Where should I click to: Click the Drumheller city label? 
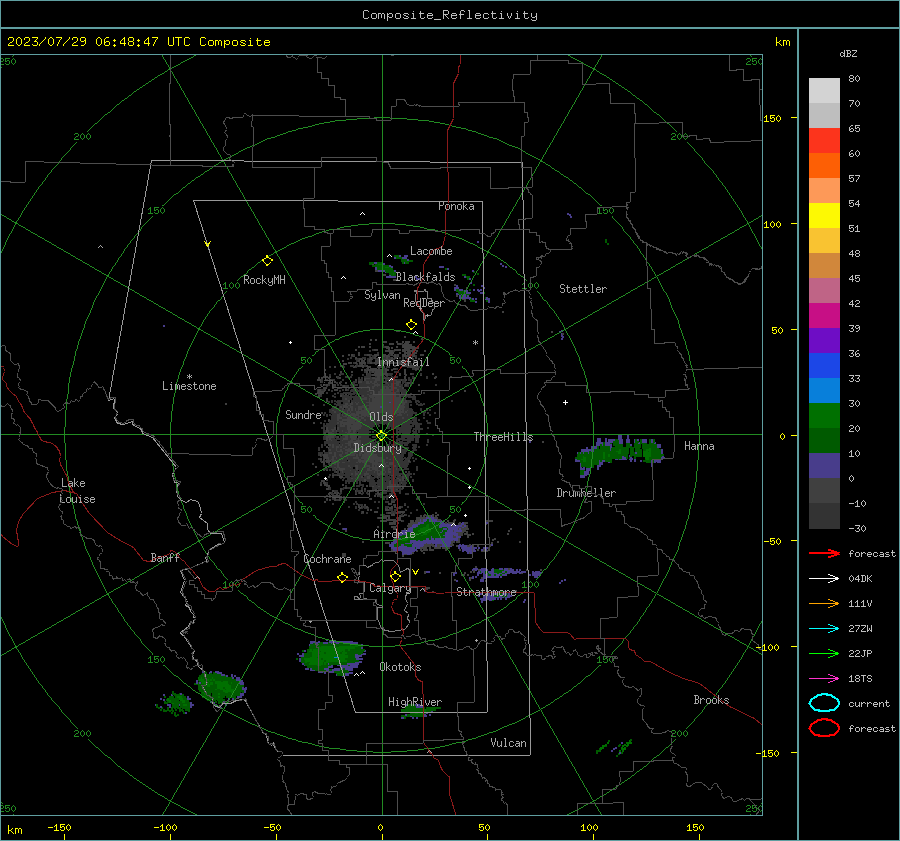(586, 493)
